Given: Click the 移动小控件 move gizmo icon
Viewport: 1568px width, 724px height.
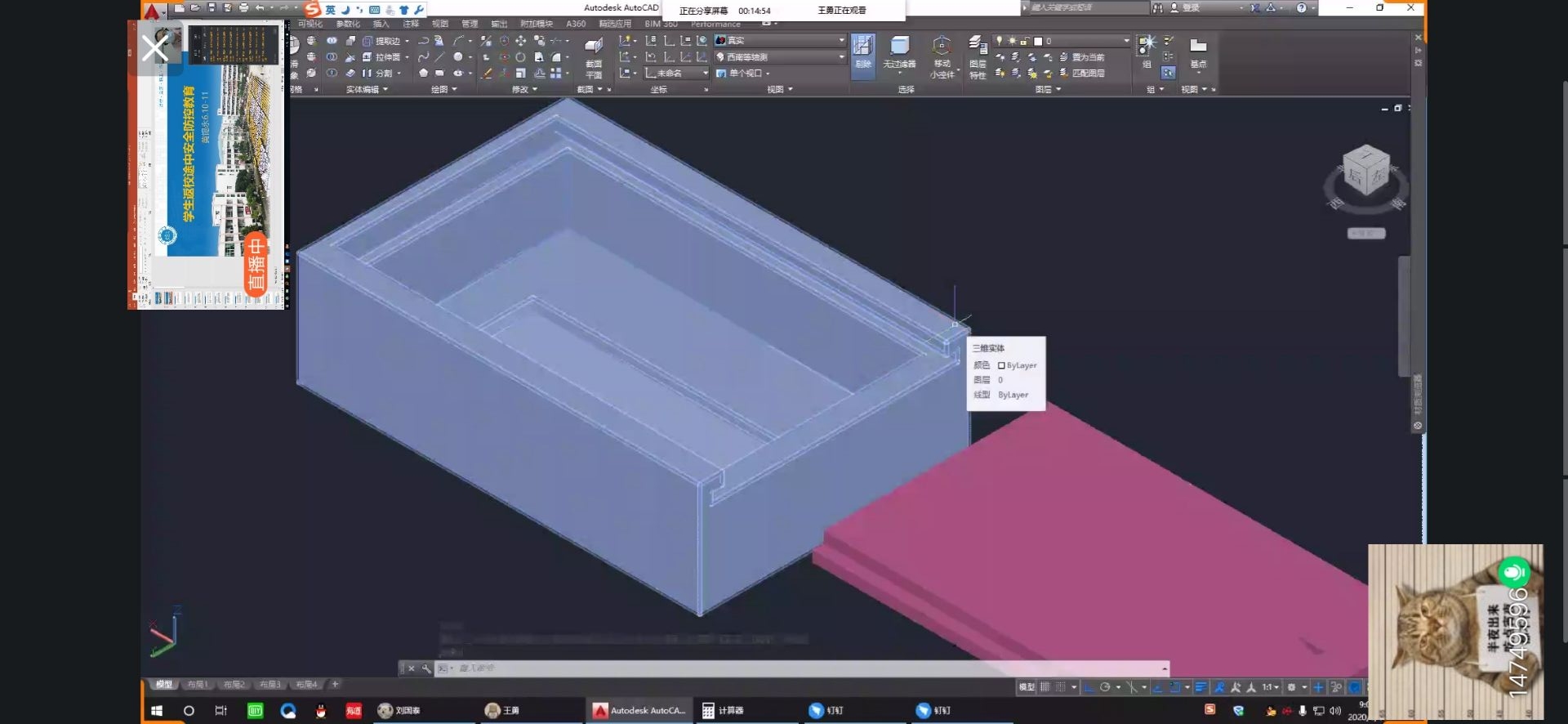Looking at the screenshot, I should 942,56.
